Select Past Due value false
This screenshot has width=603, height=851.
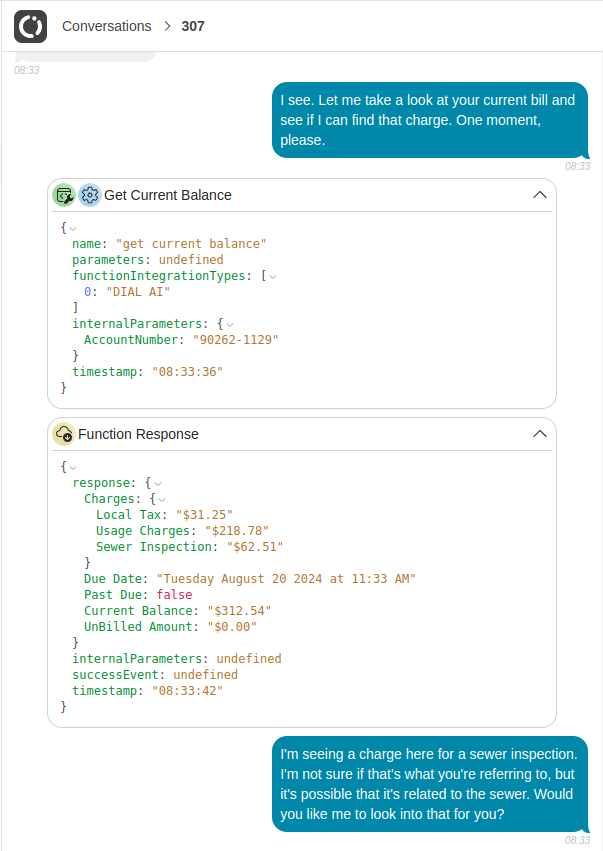point(174,594)
